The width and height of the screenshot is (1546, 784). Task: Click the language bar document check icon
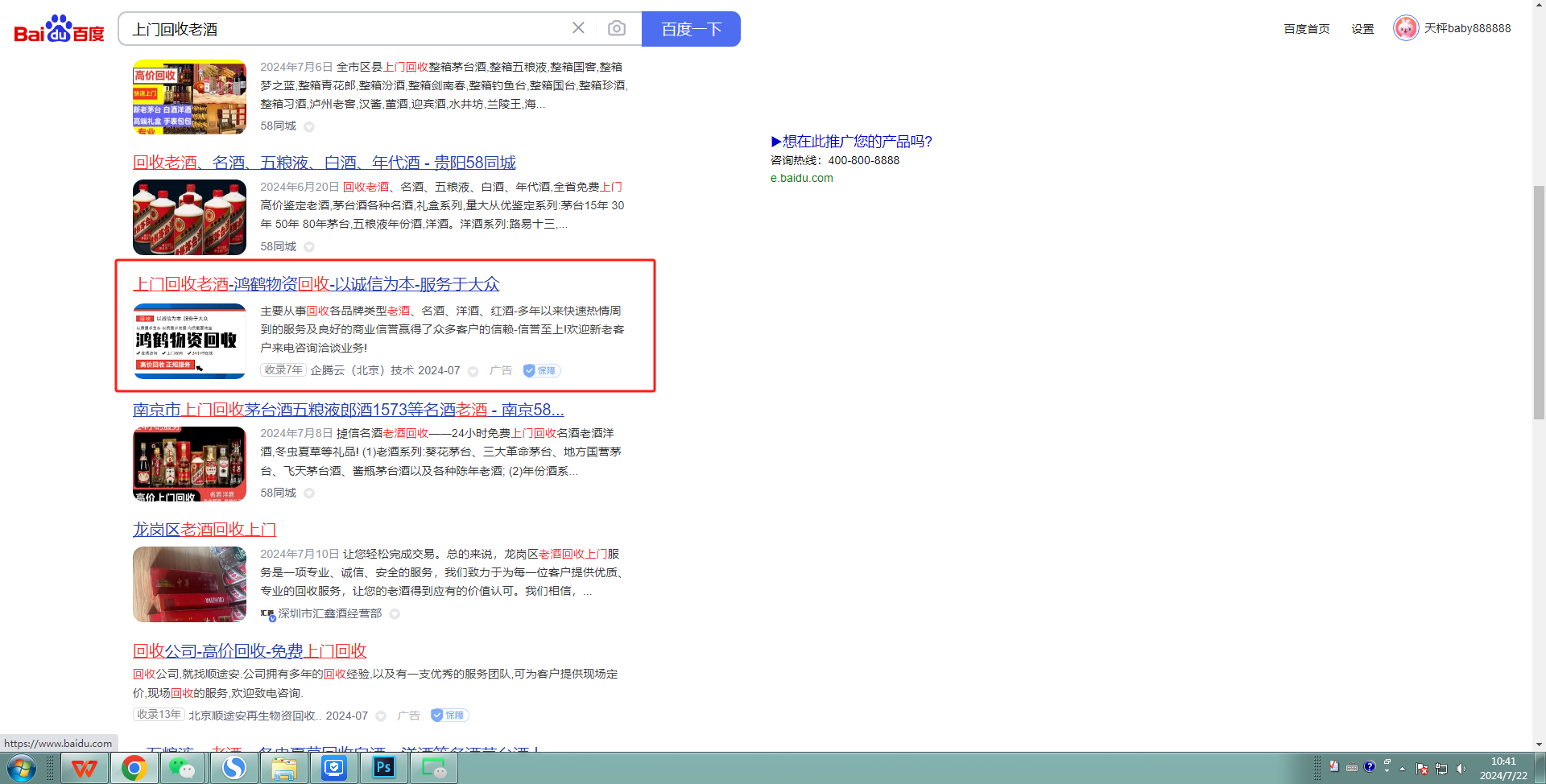tap(1334, 767)
